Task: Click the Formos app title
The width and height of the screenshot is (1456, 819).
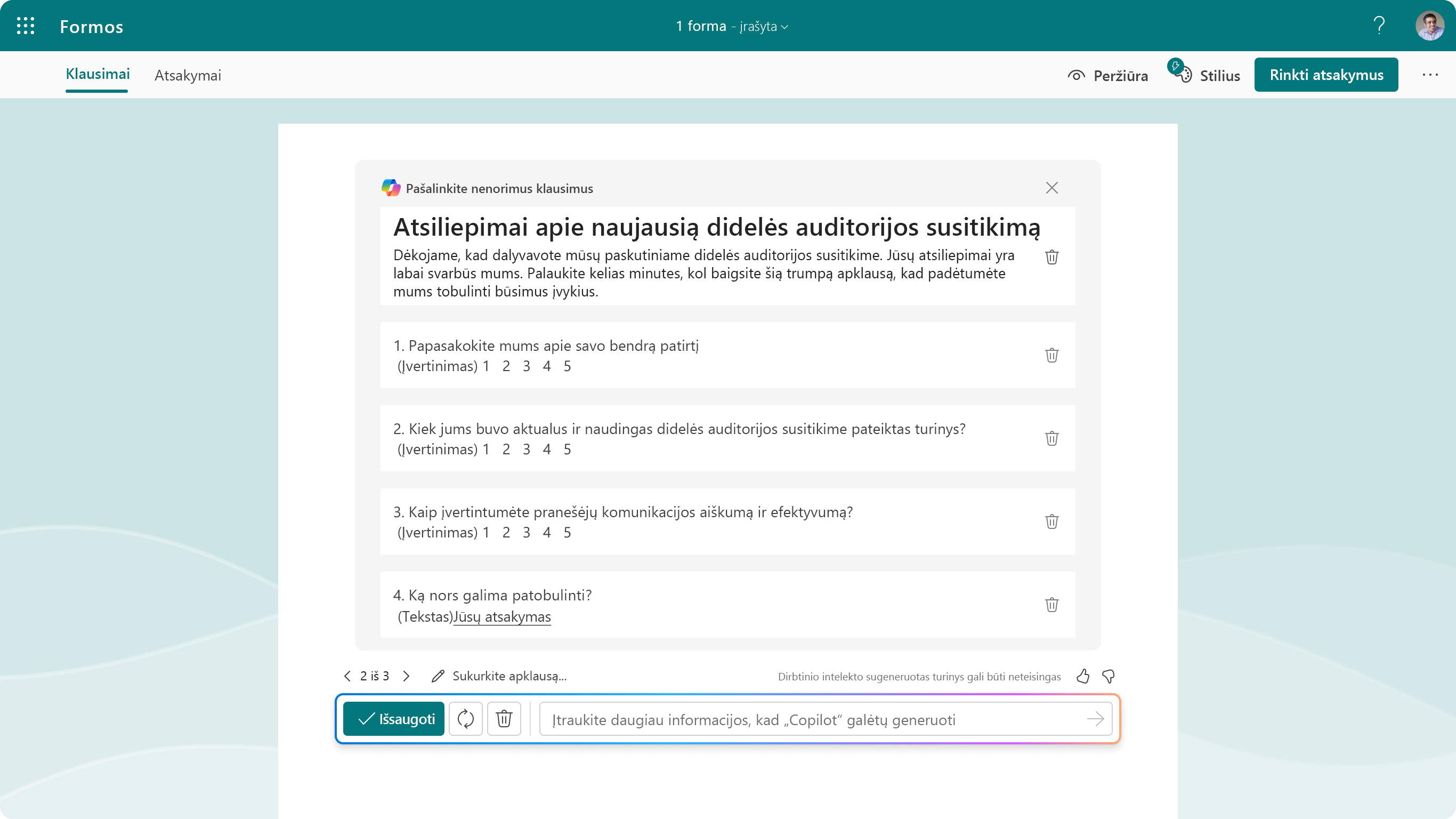Action: point(92,27)
